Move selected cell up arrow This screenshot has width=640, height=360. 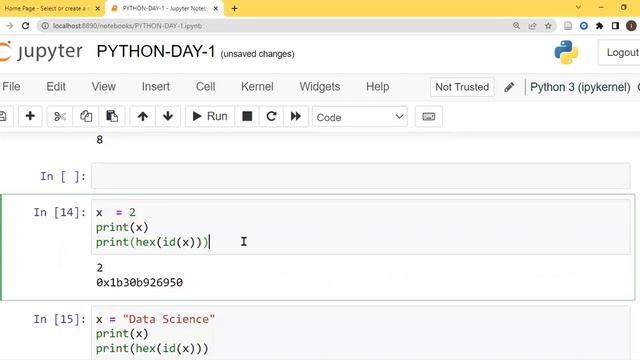[142, 116]
